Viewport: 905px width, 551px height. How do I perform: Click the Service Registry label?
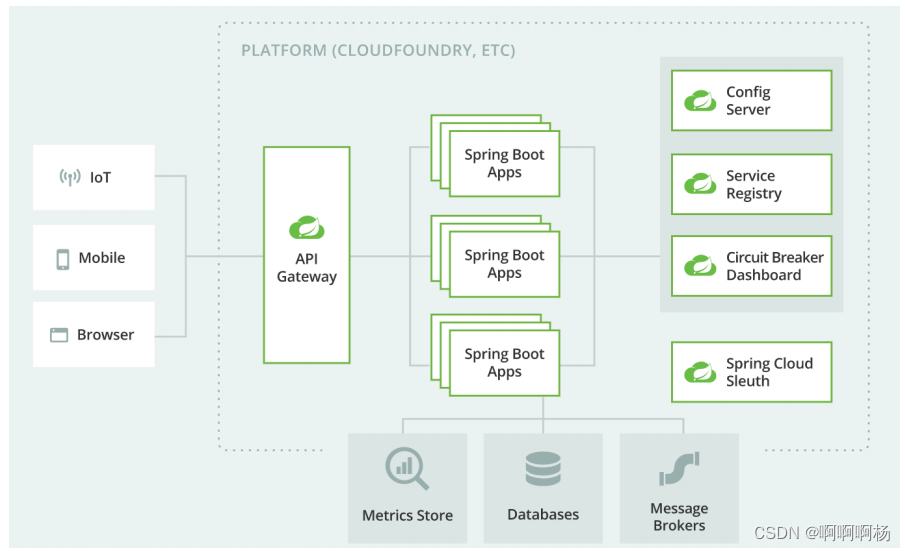[754, 185]
